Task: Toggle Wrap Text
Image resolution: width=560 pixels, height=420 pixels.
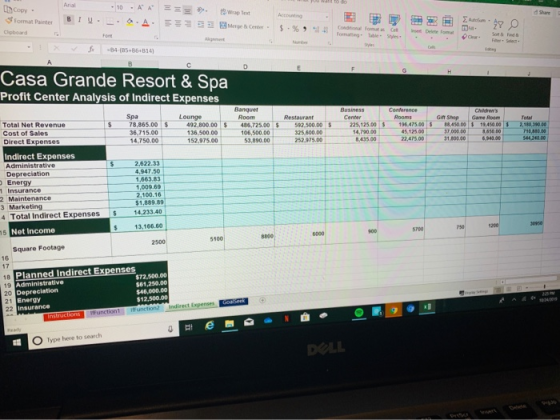Action: pos(235,12)
